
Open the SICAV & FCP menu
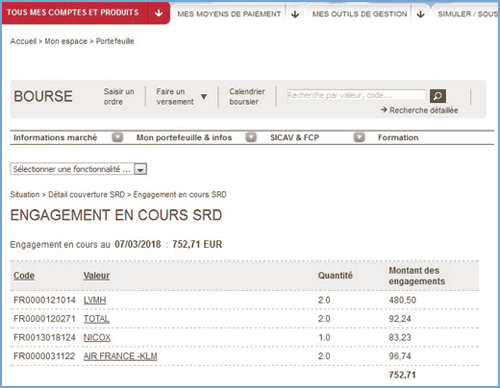click(x=294, y=137)
